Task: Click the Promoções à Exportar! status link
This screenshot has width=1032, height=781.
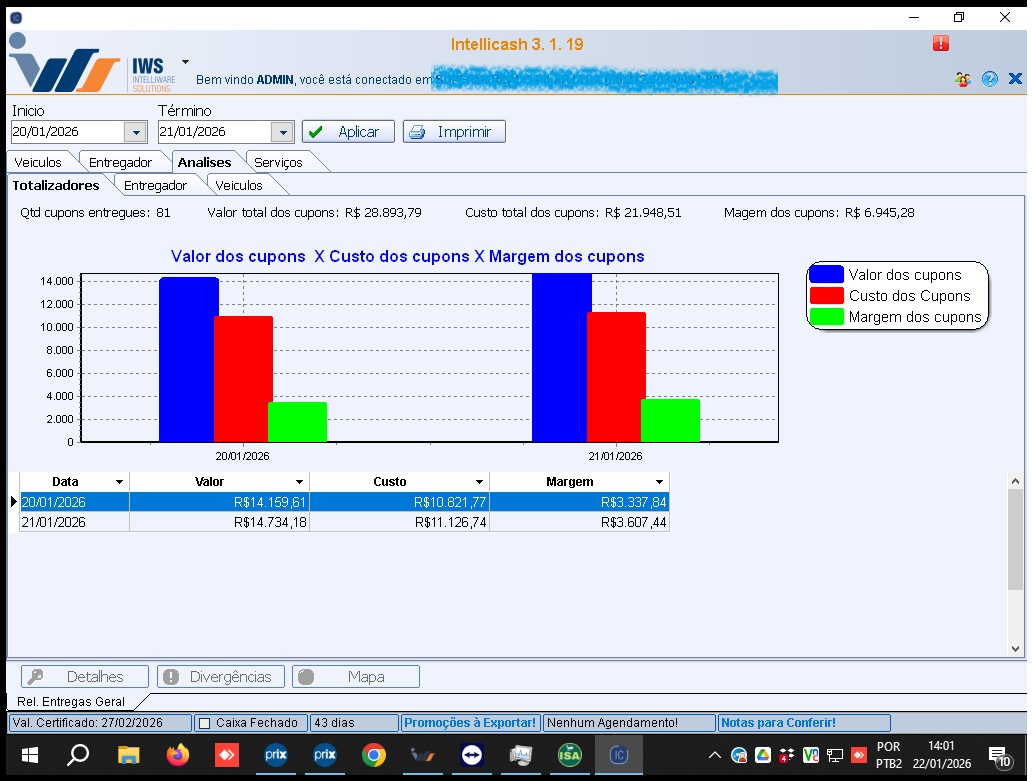Action: 470,723
